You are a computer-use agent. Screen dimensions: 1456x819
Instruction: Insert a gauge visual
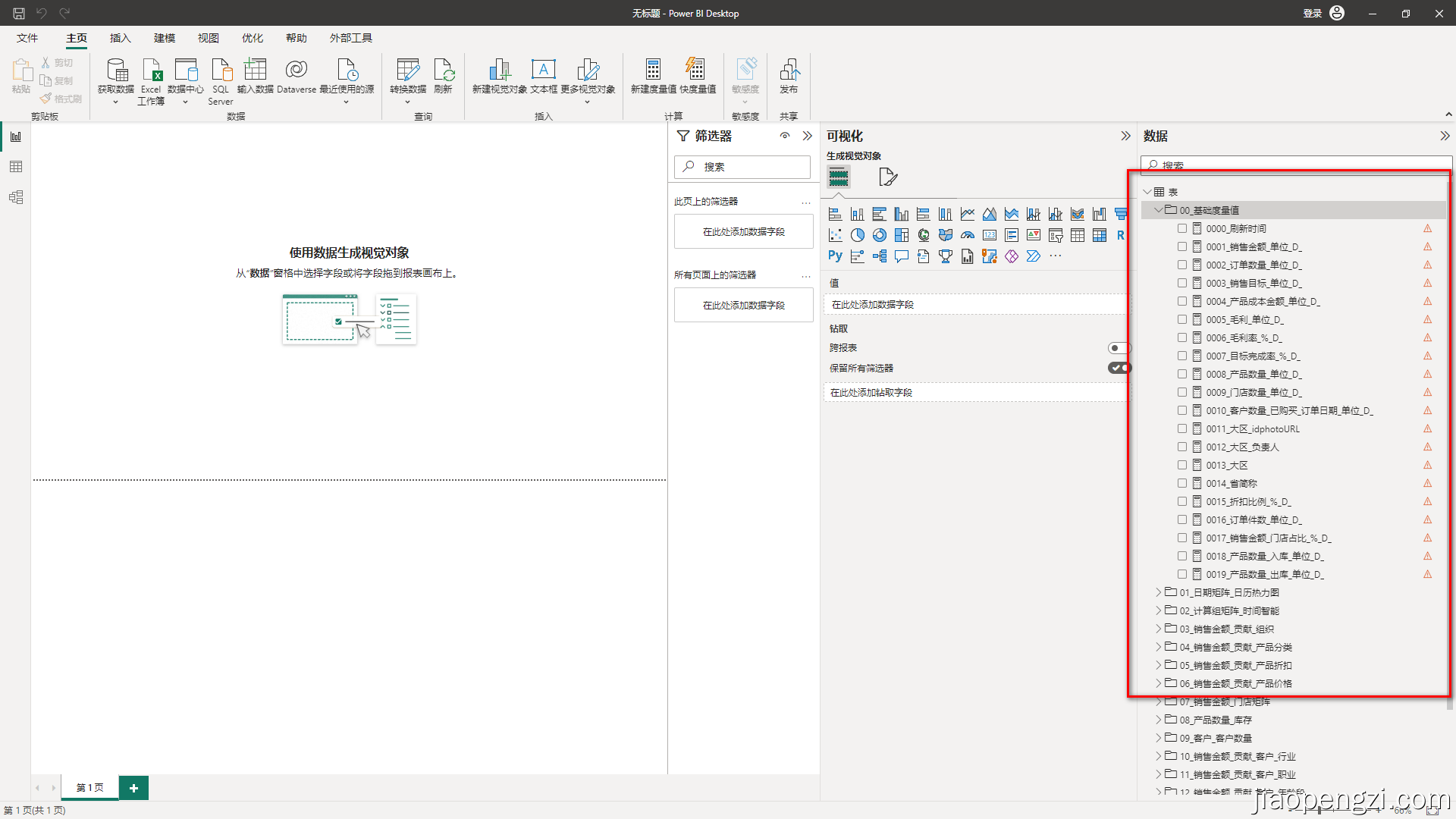967,235
